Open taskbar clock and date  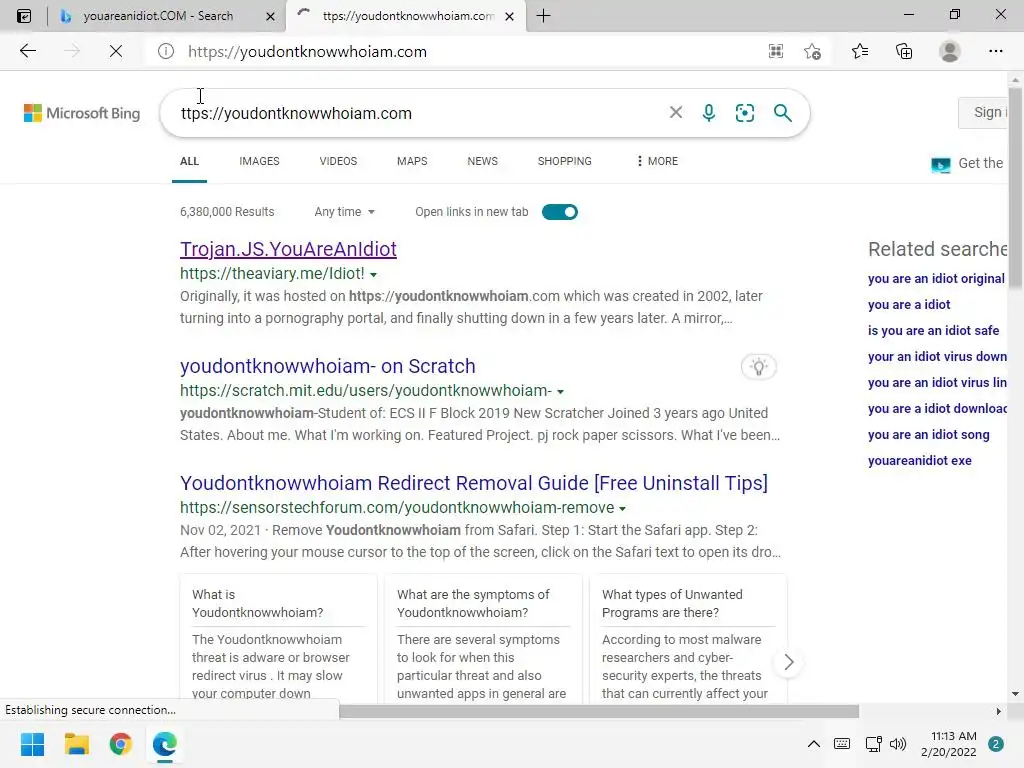[x=948, y=744]
